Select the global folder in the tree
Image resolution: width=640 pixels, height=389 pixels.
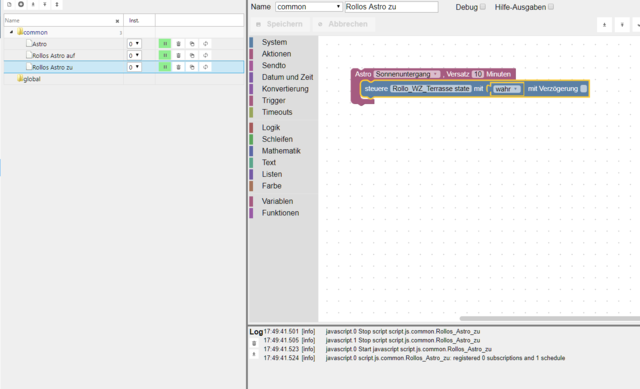click(32, 79)
